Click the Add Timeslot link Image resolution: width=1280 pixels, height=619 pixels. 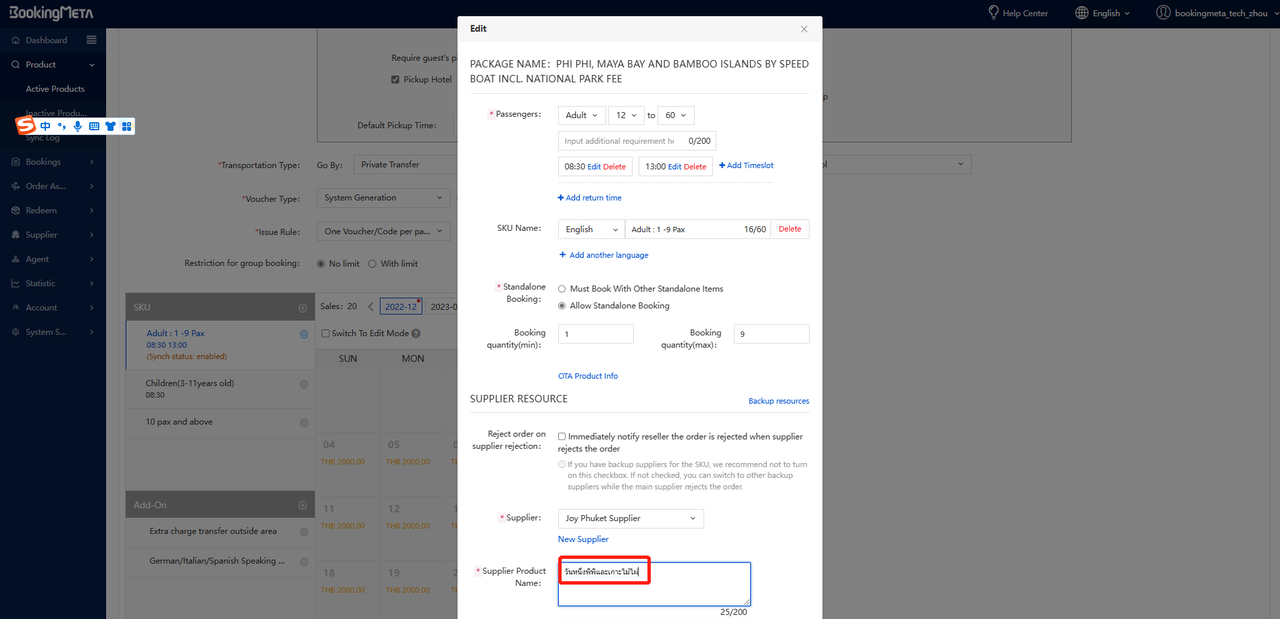tap(746, 166)
